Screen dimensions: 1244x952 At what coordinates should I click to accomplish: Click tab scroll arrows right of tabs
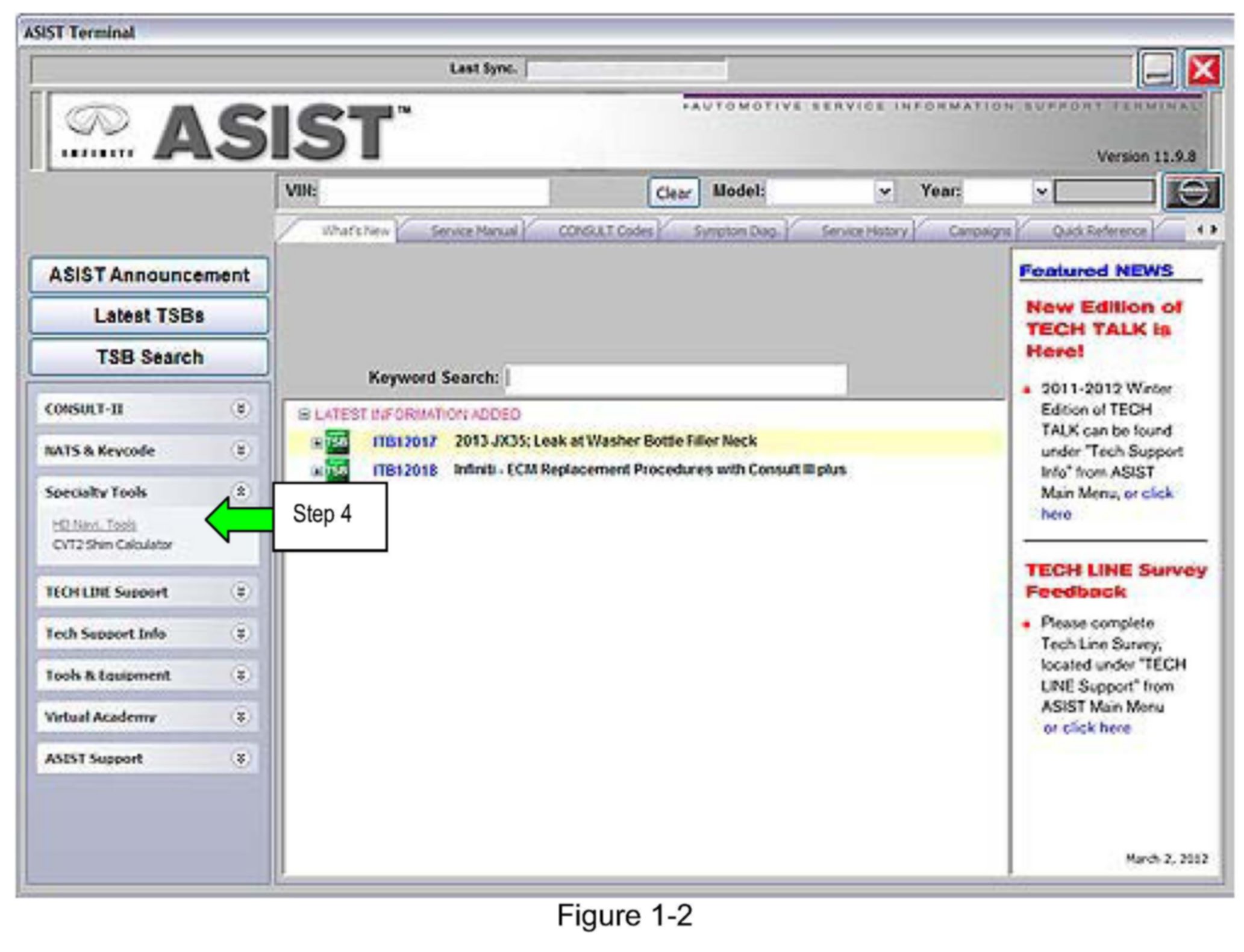(x=1207, y=229)
